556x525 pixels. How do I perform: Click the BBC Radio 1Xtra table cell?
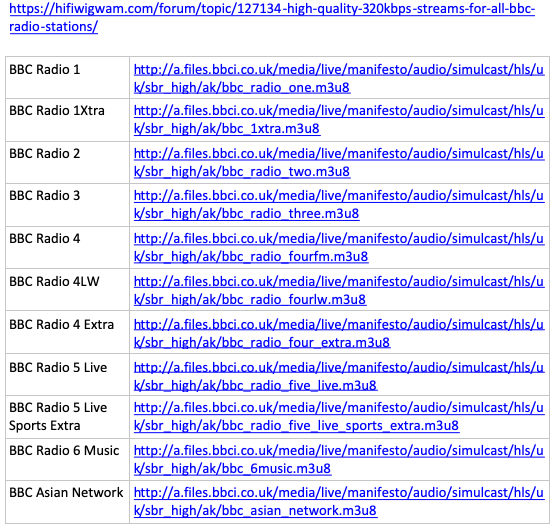(67, 120)
